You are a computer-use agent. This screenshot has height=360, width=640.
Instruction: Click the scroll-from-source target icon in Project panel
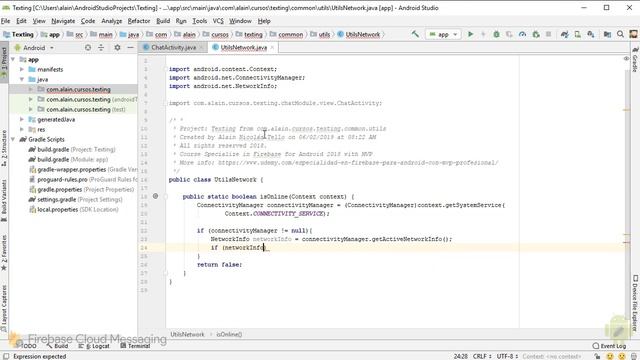[x=88, y=48]
